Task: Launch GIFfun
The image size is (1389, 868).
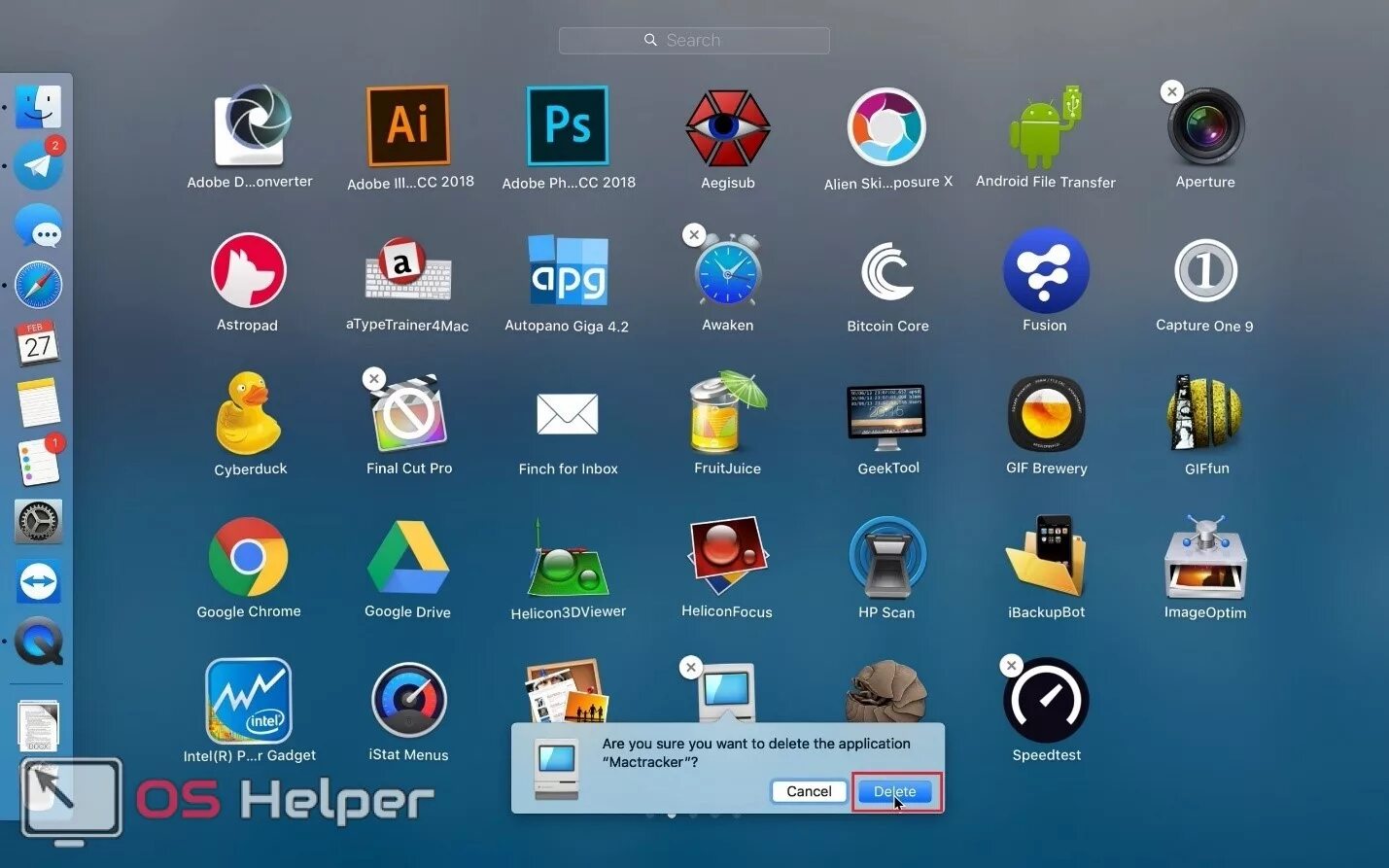Action: pyautogui.click(x=1205, y=413)
